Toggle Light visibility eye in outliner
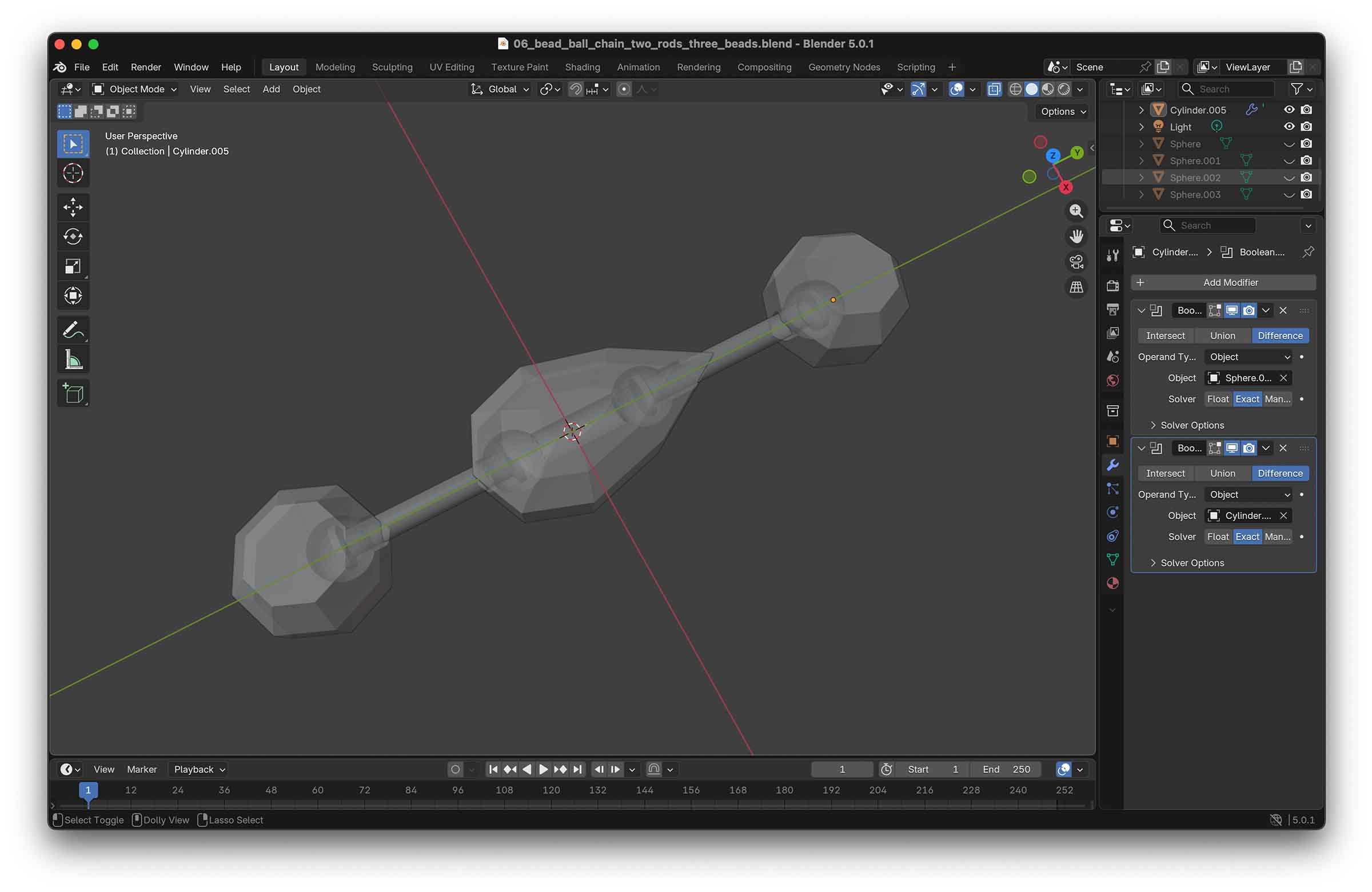The image size is (1372, 892). point(1289,127)
